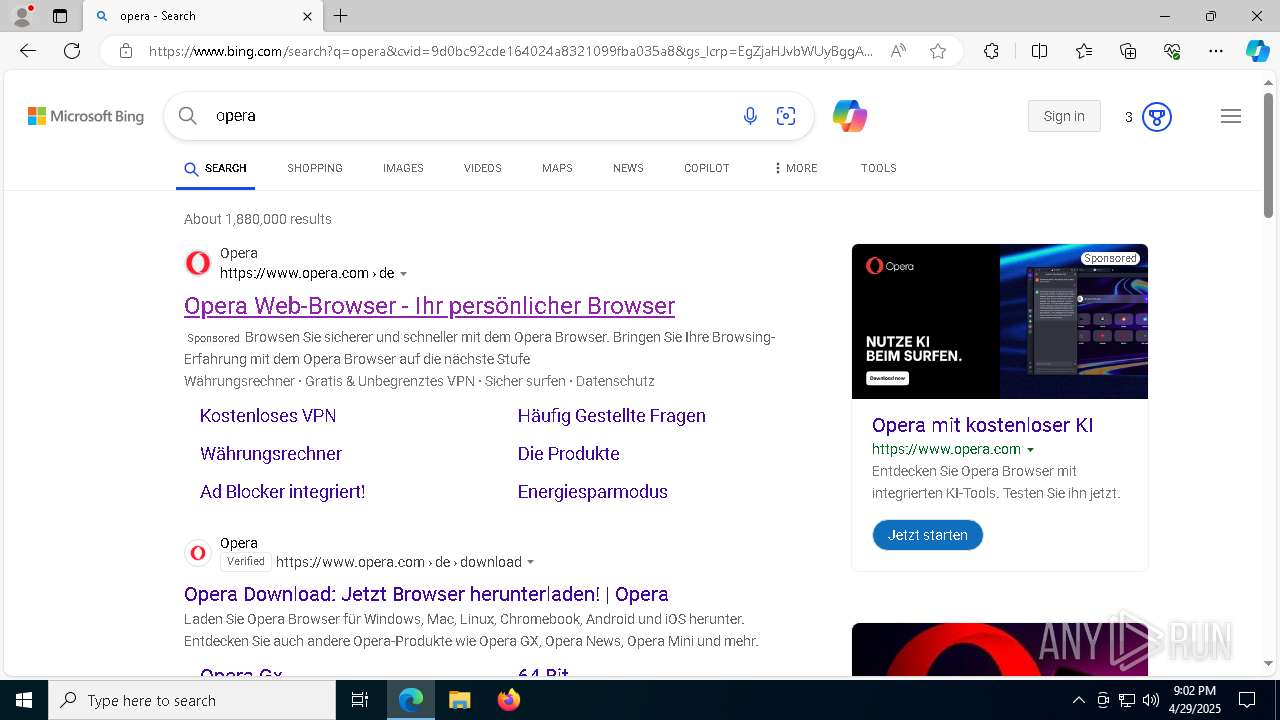Switch to the COPILOT tab

[707, 168]
